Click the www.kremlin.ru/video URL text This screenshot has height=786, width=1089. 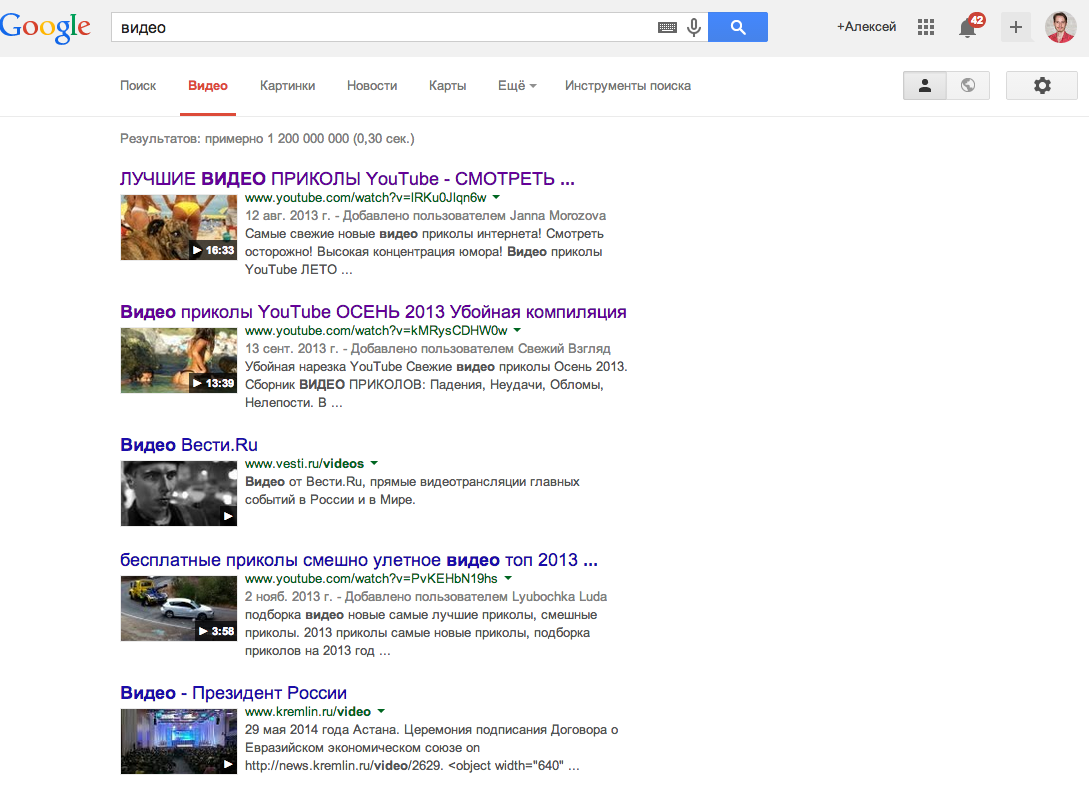click(x=308, y=711)
